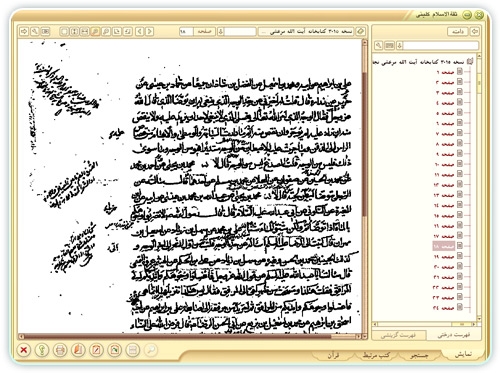Viewport: 500px width, 373px height.
Task: Click the on-screen keyboard icon in tree panel
Action: point(389,45)
